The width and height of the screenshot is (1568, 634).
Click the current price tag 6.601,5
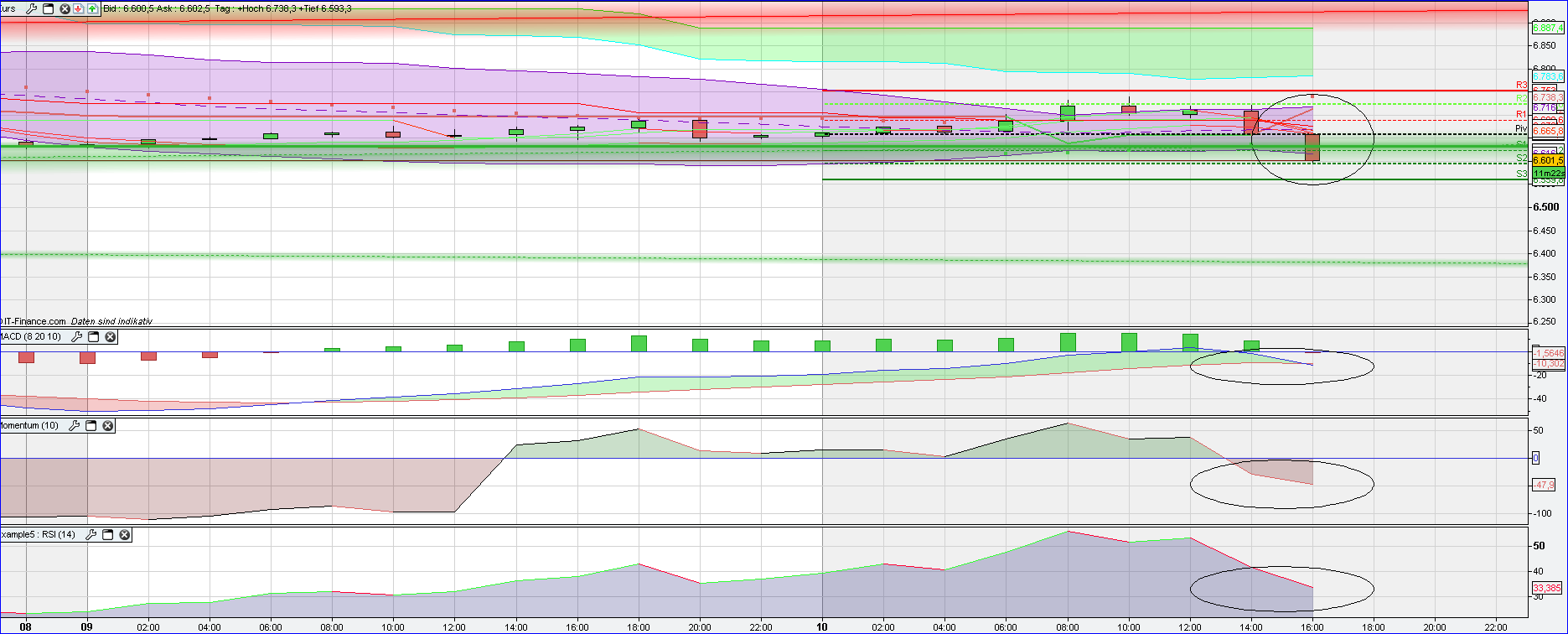pyautogui.click(x=1549, y=160)
